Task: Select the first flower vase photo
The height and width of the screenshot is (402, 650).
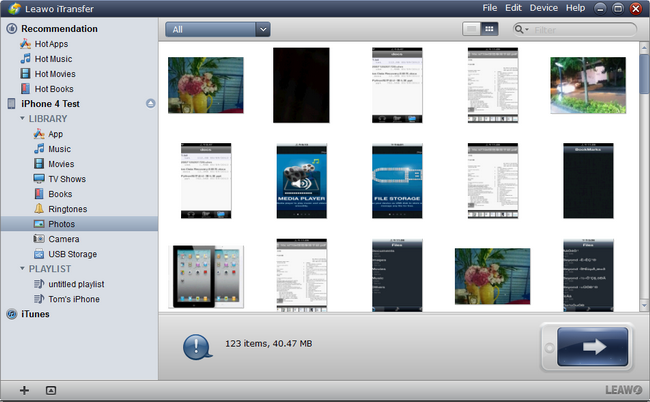Action: click(x=206, y=85)
